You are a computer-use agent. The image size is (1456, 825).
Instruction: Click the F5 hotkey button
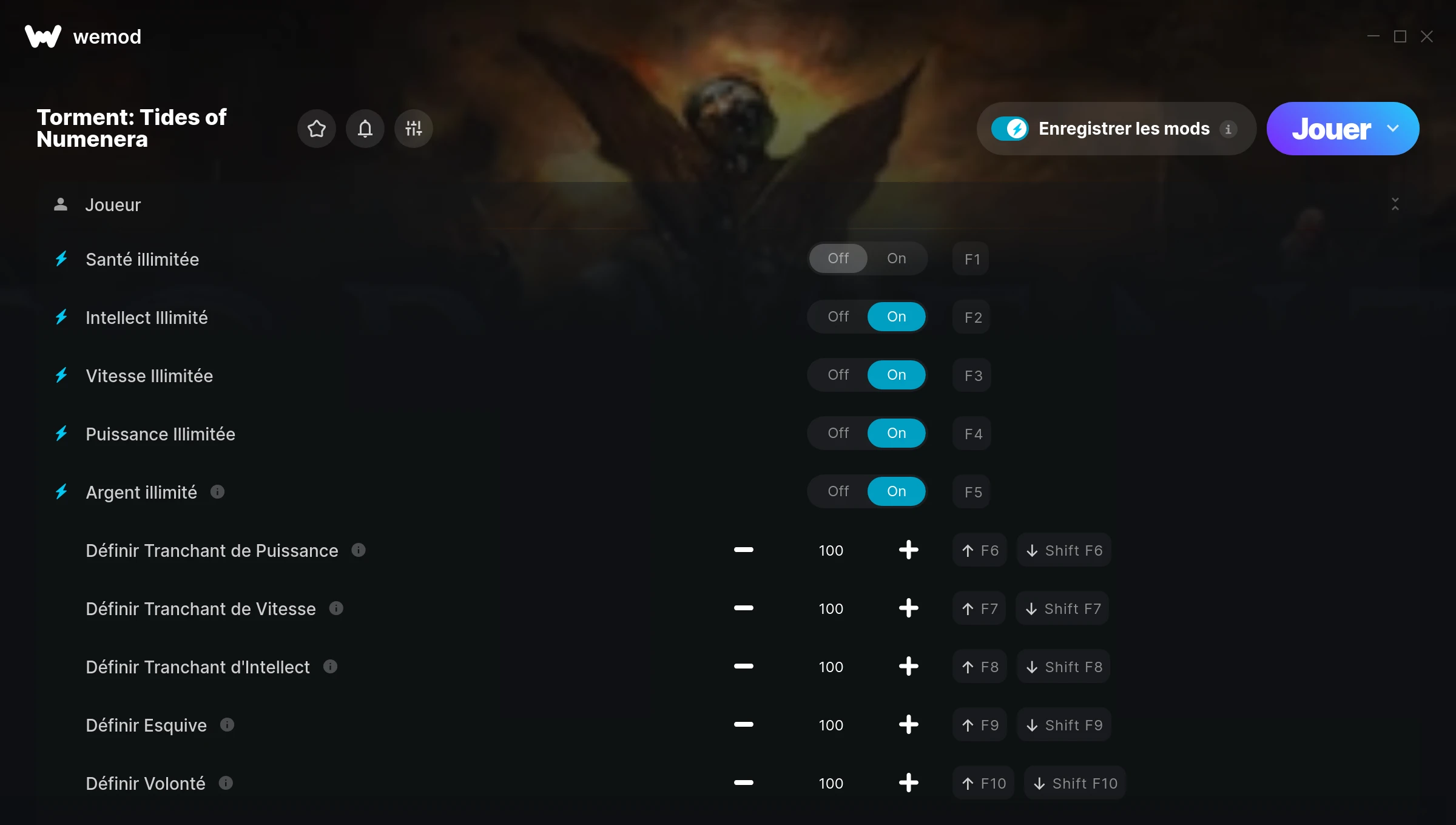972,492
